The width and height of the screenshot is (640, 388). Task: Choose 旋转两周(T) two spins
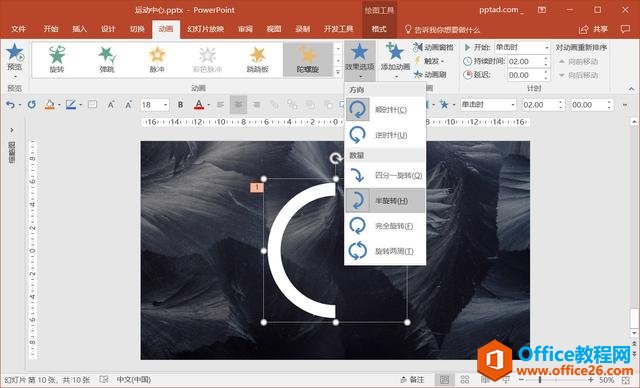385,251
